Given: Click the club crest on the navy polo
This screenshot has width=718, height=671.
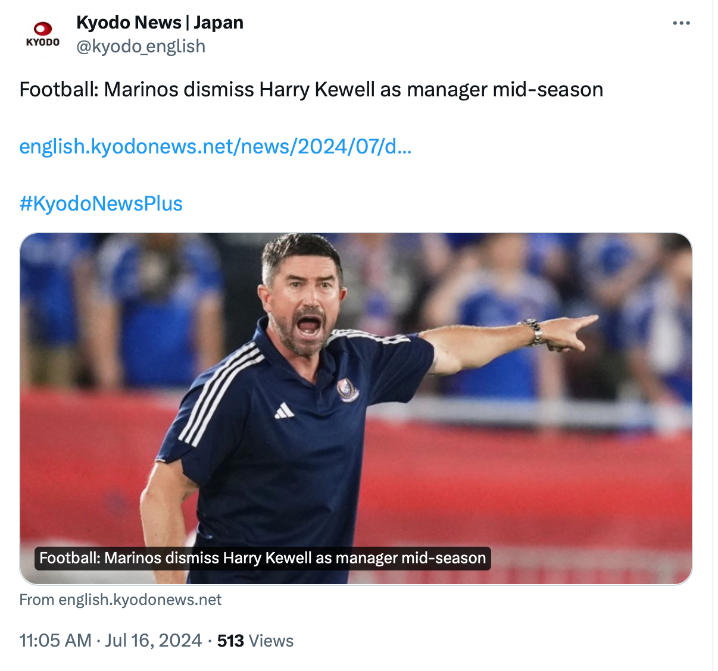Looking at the screenshot, I should [348, 389].
